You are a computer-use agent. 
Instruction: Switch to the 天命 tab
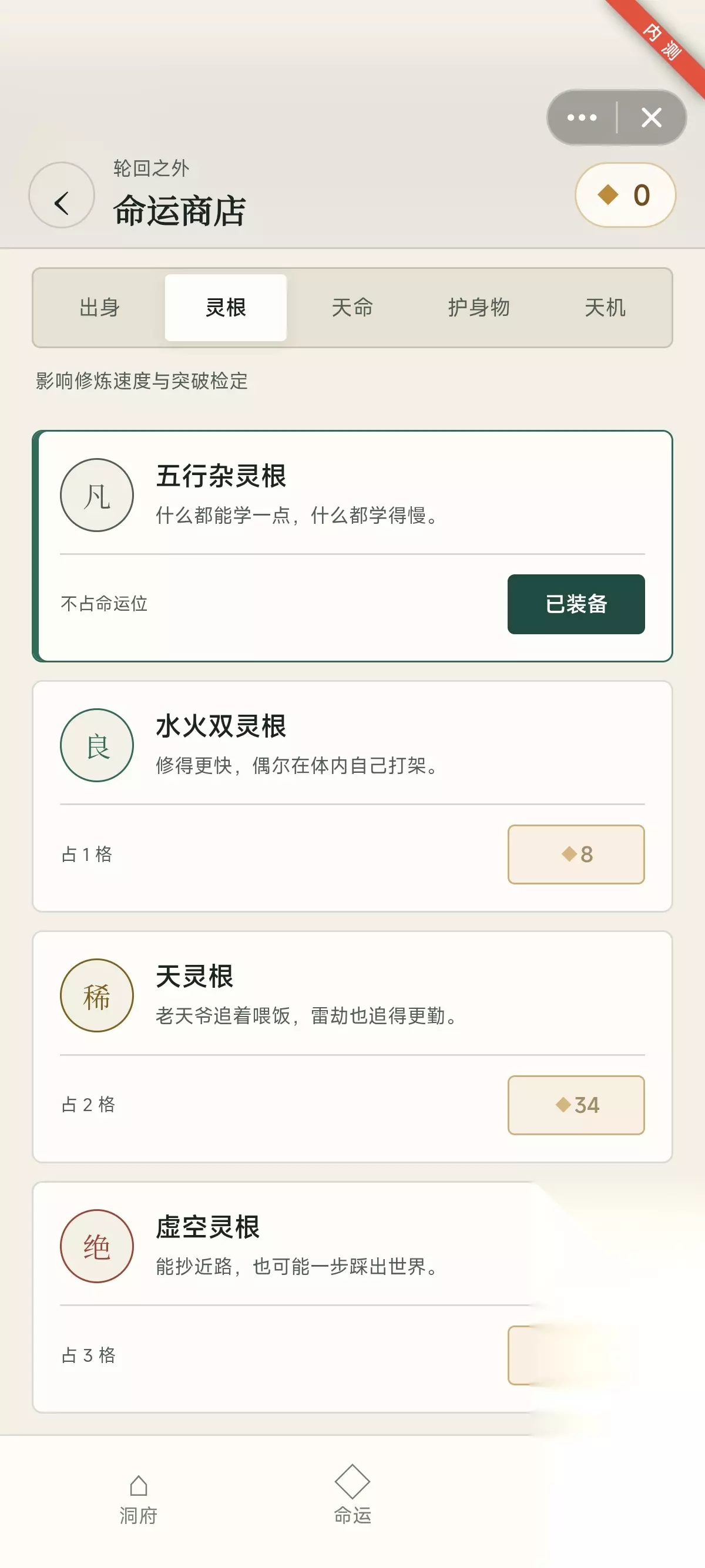point(352,307)
